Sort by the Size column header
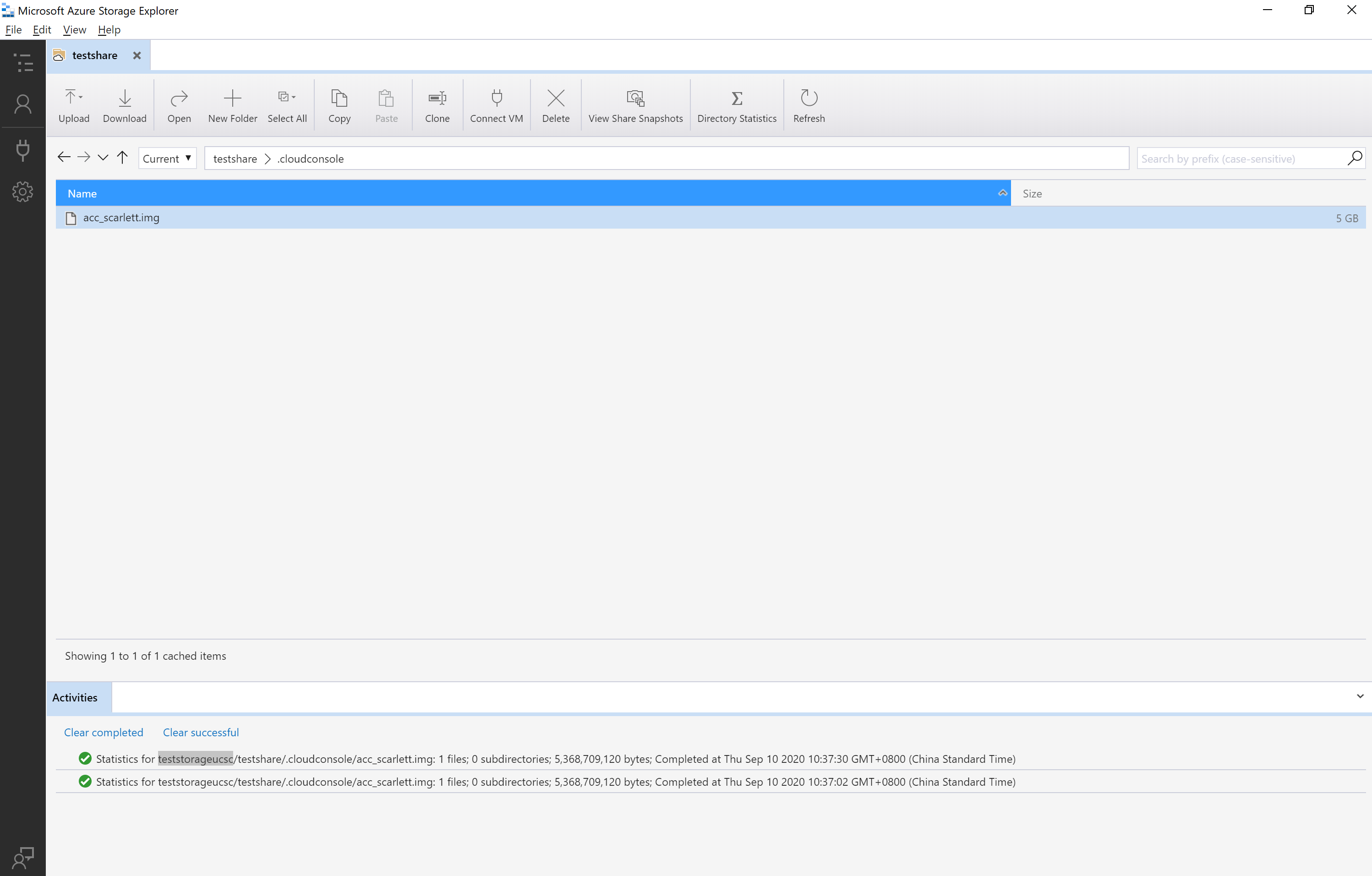Screen dimensions: 1372x876 [1188, 194]
